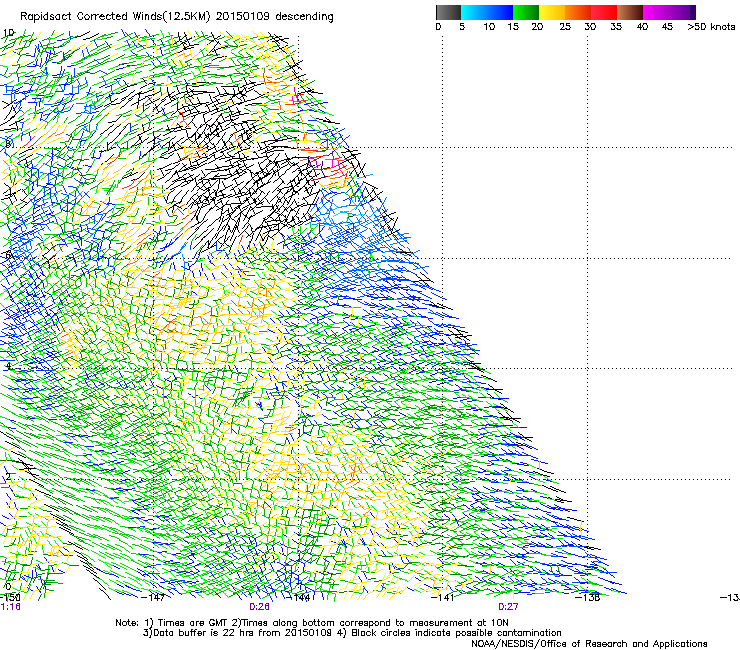Click the red 30-35 knots legend swatch

coord(604,12)
